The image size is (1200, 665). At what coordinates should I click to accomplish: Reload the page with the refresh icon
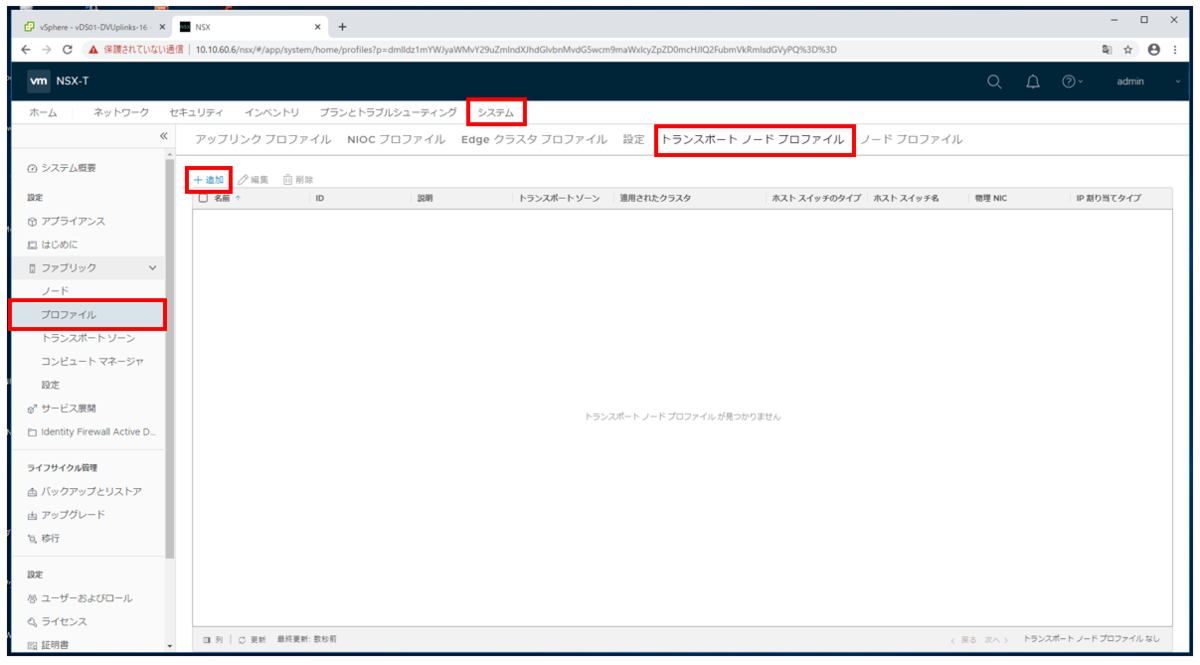[x=67, y=49]
